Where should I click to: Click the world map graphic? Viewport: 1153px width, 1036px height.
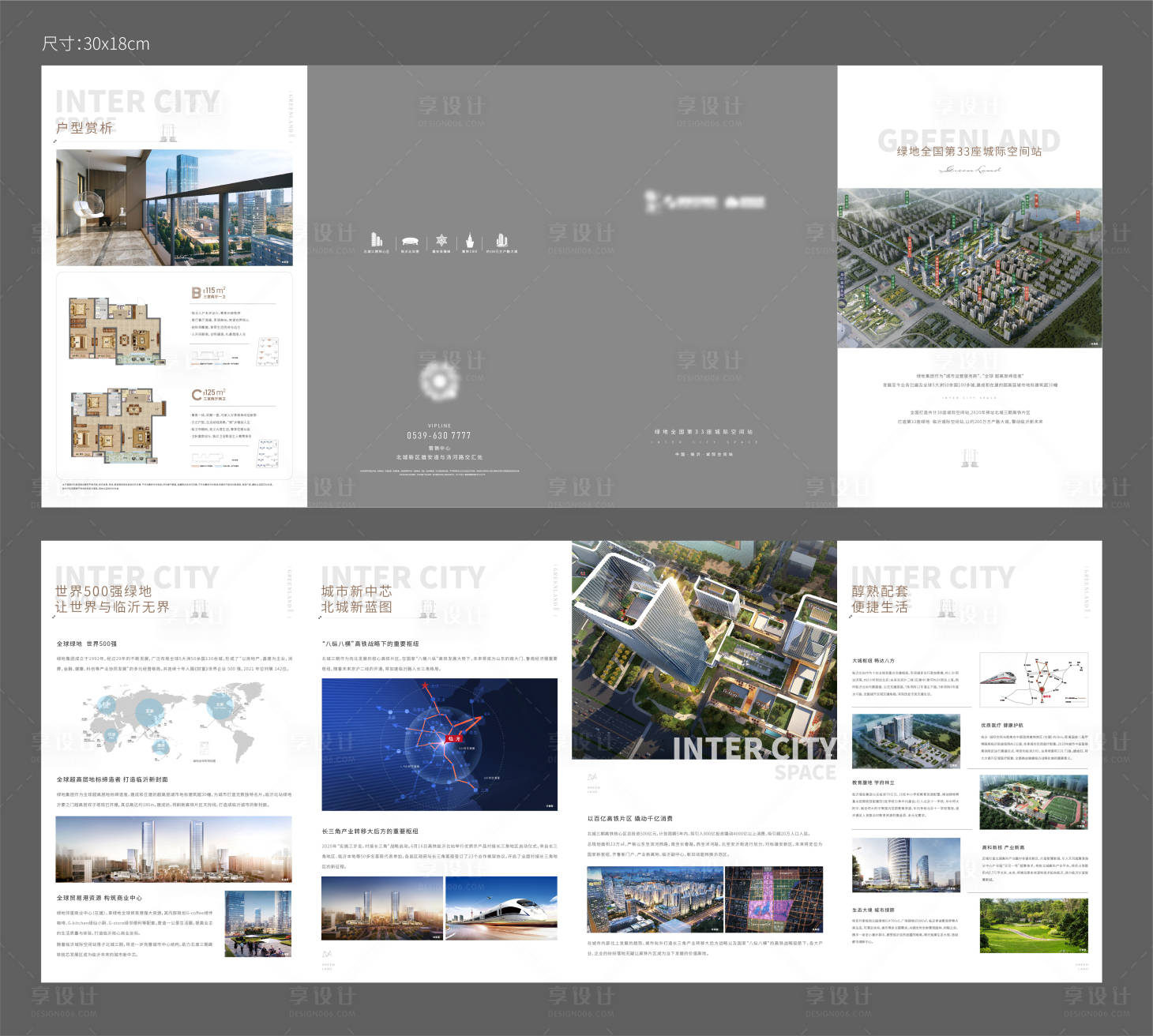point(172,723)
